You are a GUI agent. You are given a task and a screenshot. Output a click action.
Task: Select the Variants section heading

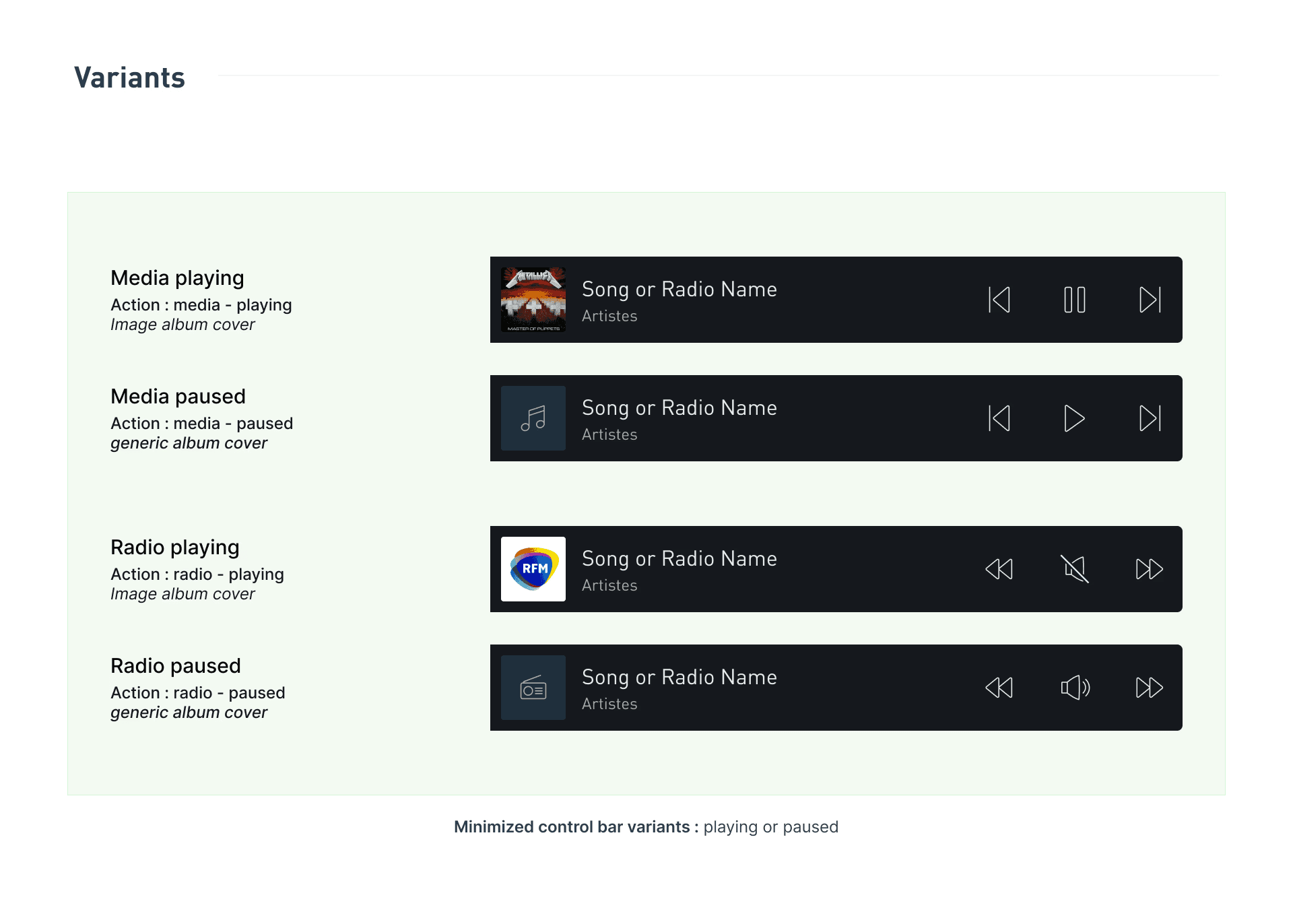click(x=129, y=77)
